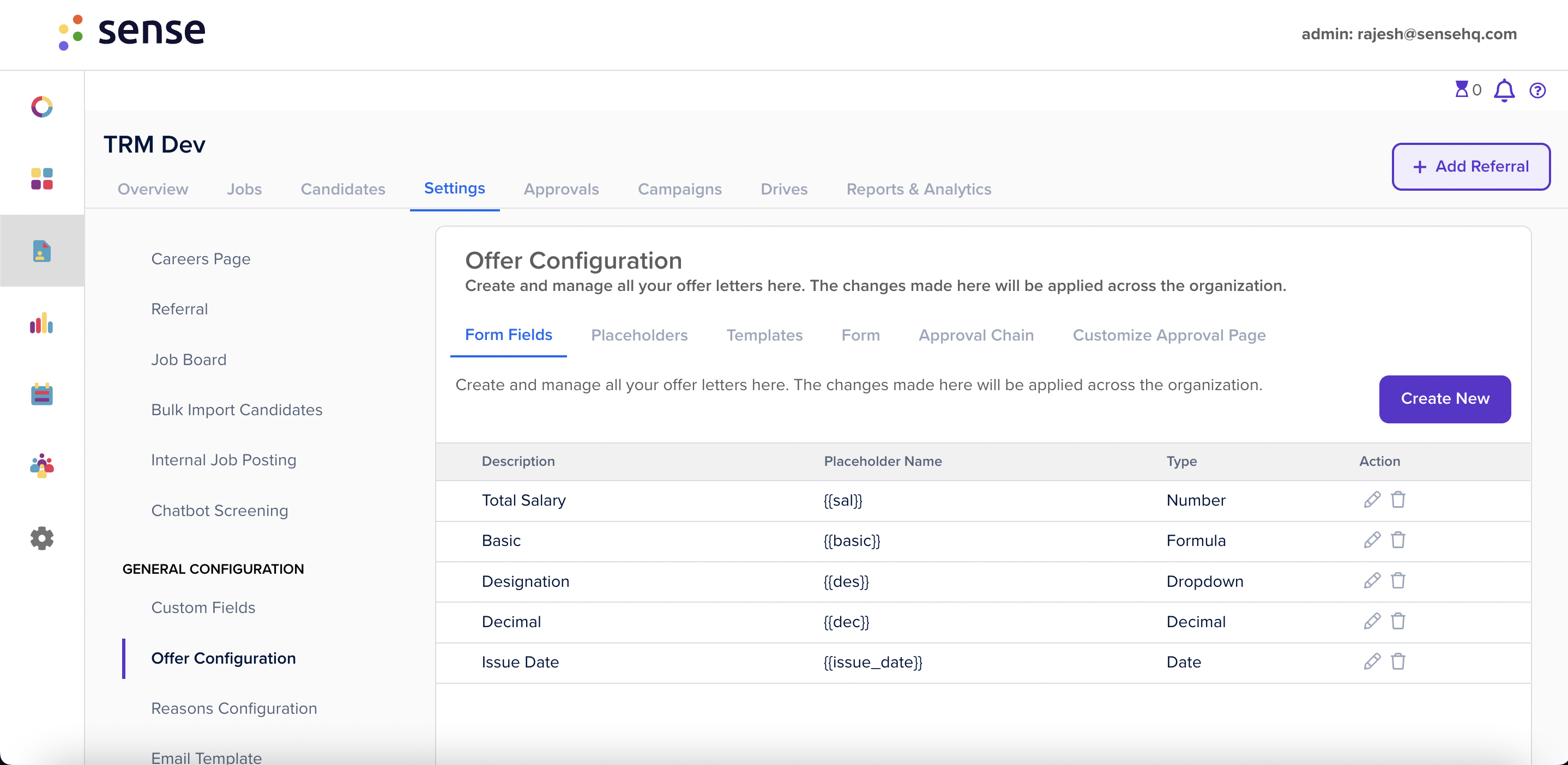Open the circular dashboard ring icon in sidebar
Screen dimensions: 1568x765
42,107
